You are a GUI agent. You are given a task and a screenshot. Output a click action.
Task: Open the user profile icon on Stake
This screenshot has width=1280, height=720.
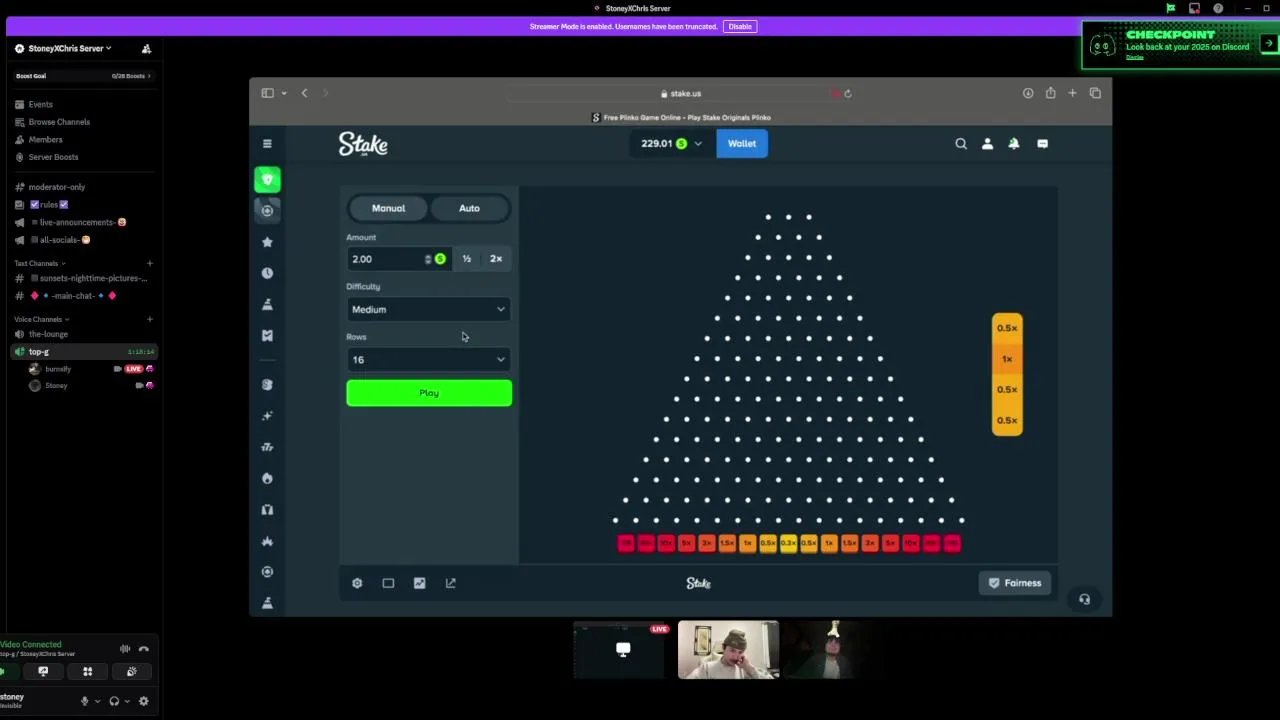(x=987, y=144)
